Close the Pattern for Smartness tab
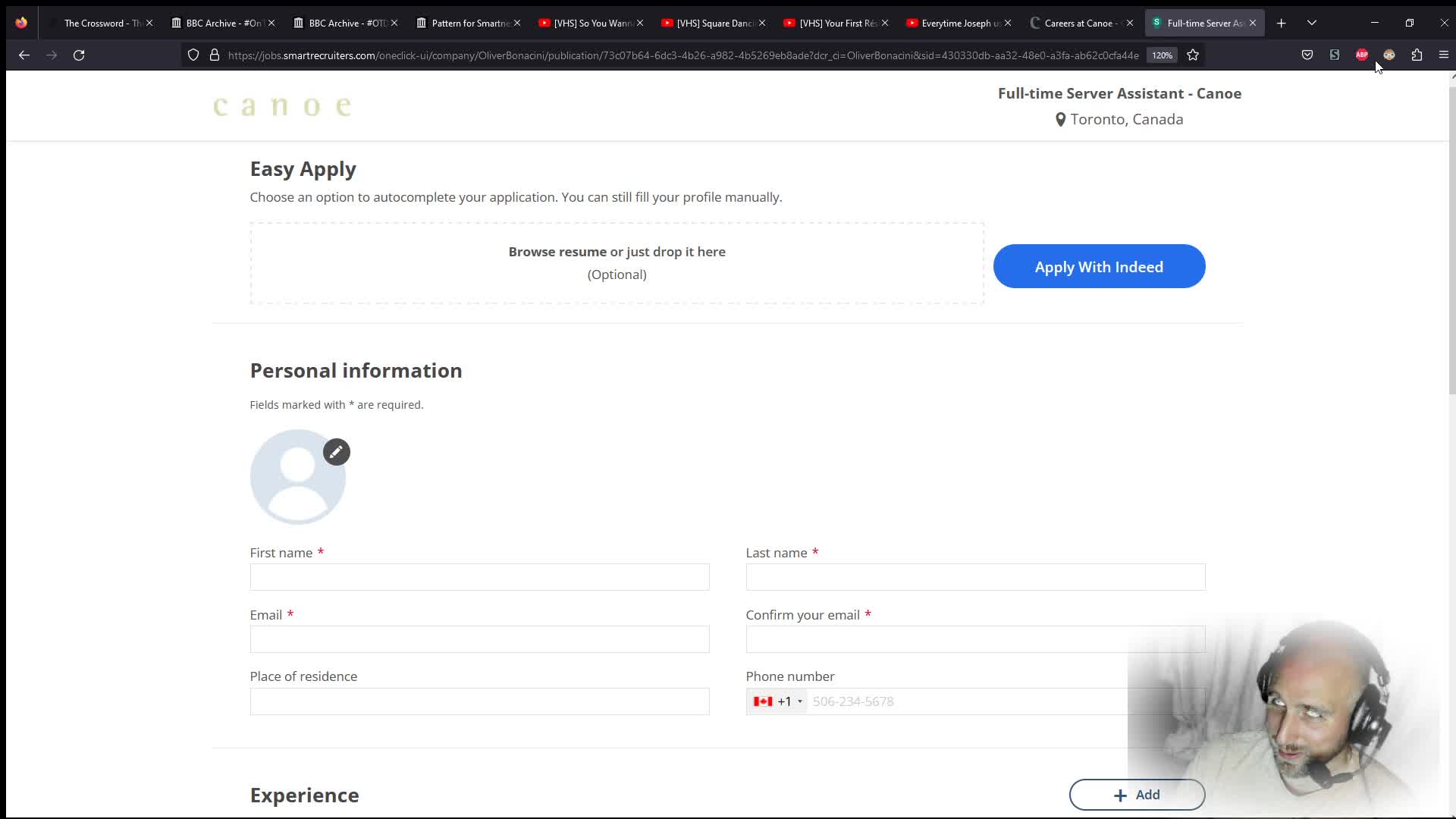The height and width of the screenshot is (819, 1456). click(x=517, y=24)
